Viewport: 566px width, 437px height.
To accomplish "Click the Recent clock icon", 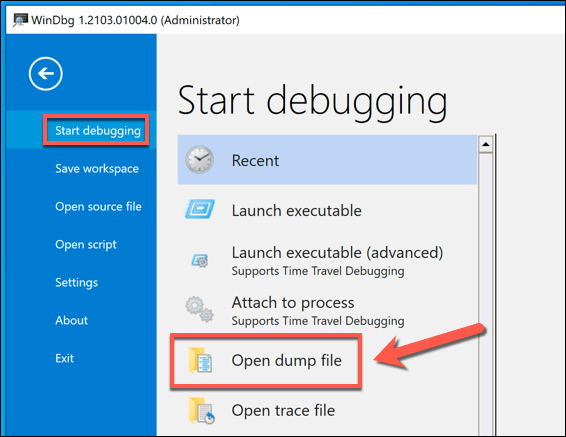I will click(x=200, y=159).
